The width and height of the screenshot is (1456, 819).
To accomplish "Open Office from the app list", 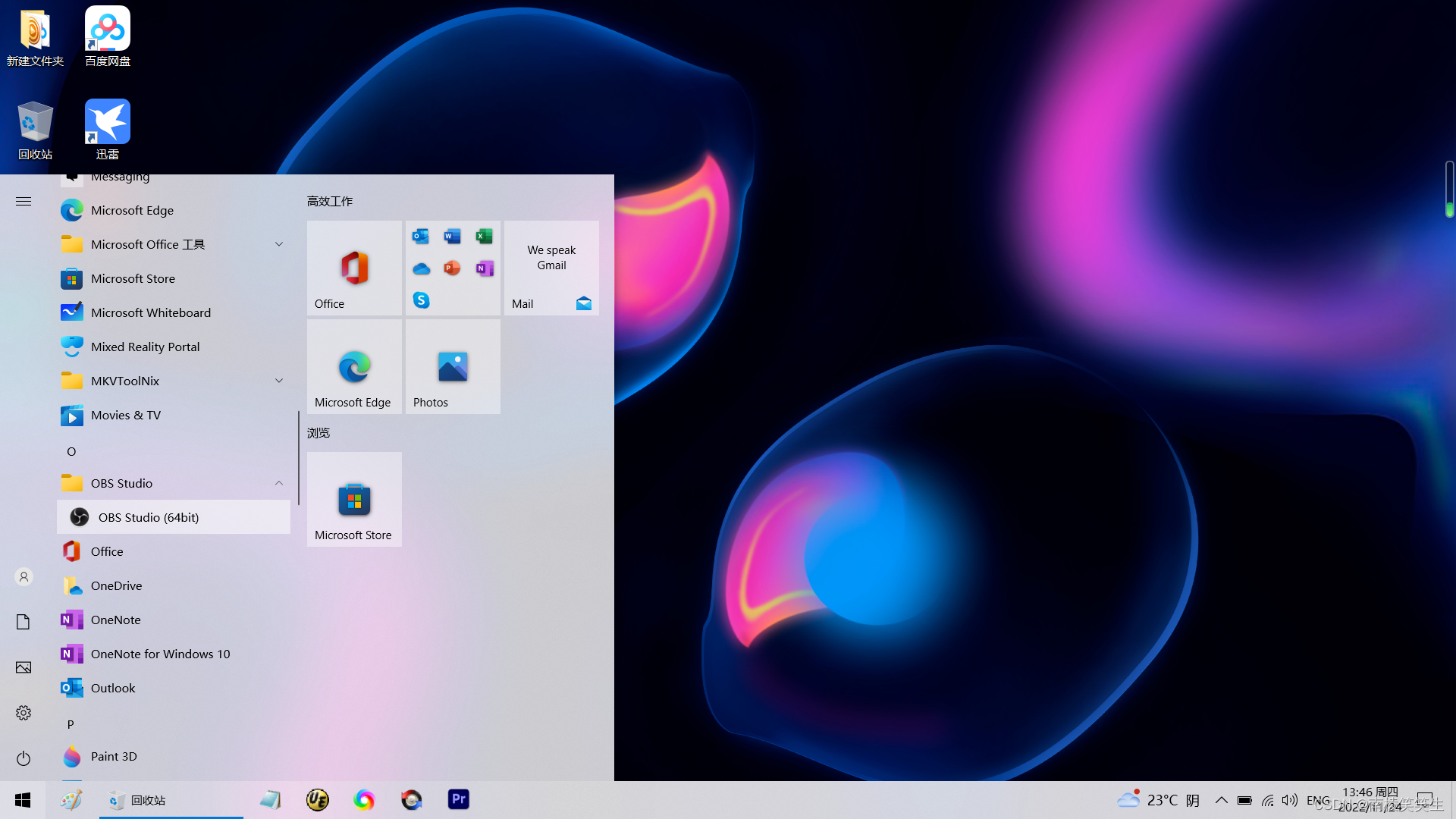I will point(173,551).
